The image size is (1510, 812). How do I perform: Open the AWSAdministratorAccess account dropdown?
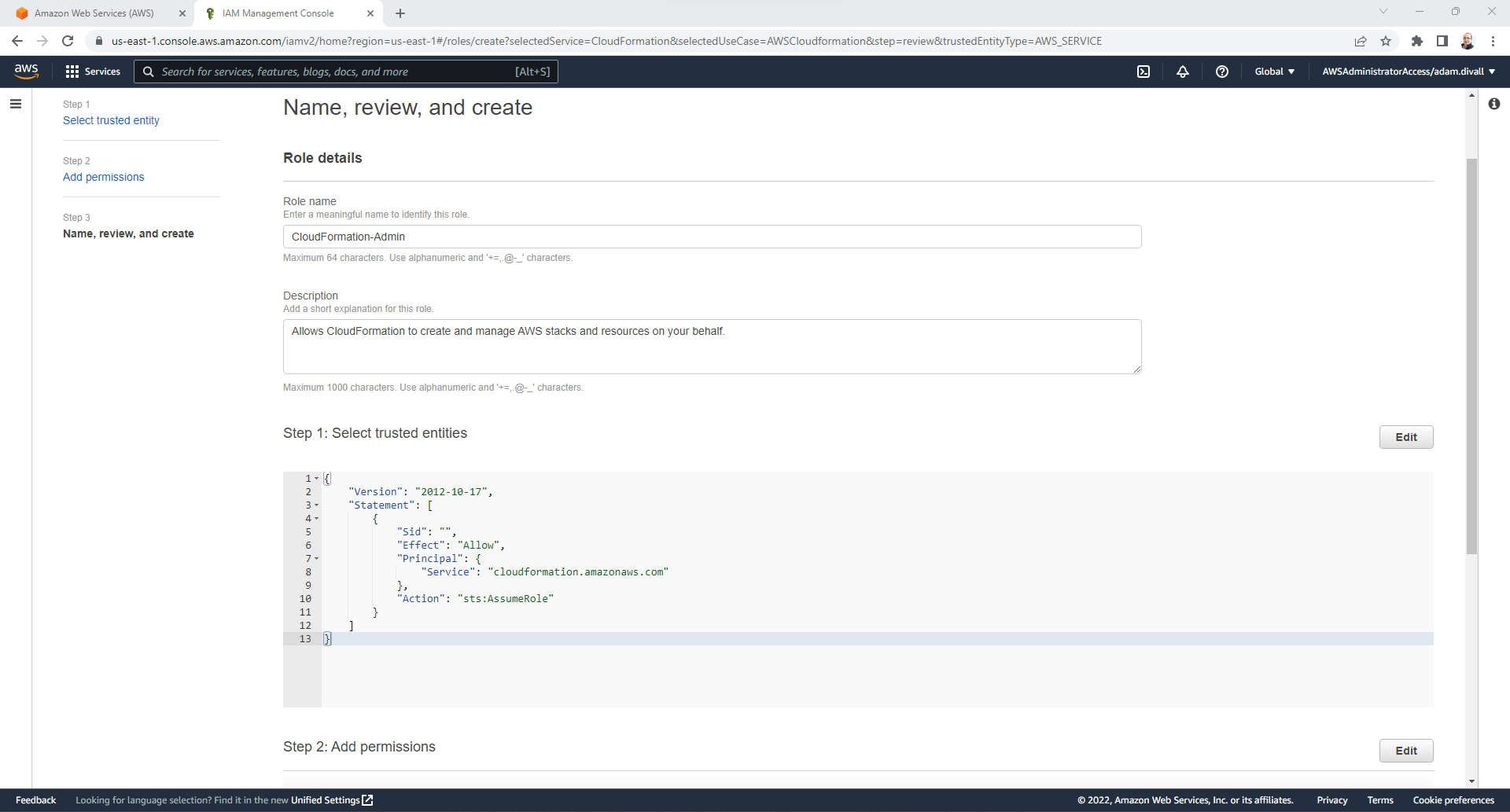(1409, 72)
